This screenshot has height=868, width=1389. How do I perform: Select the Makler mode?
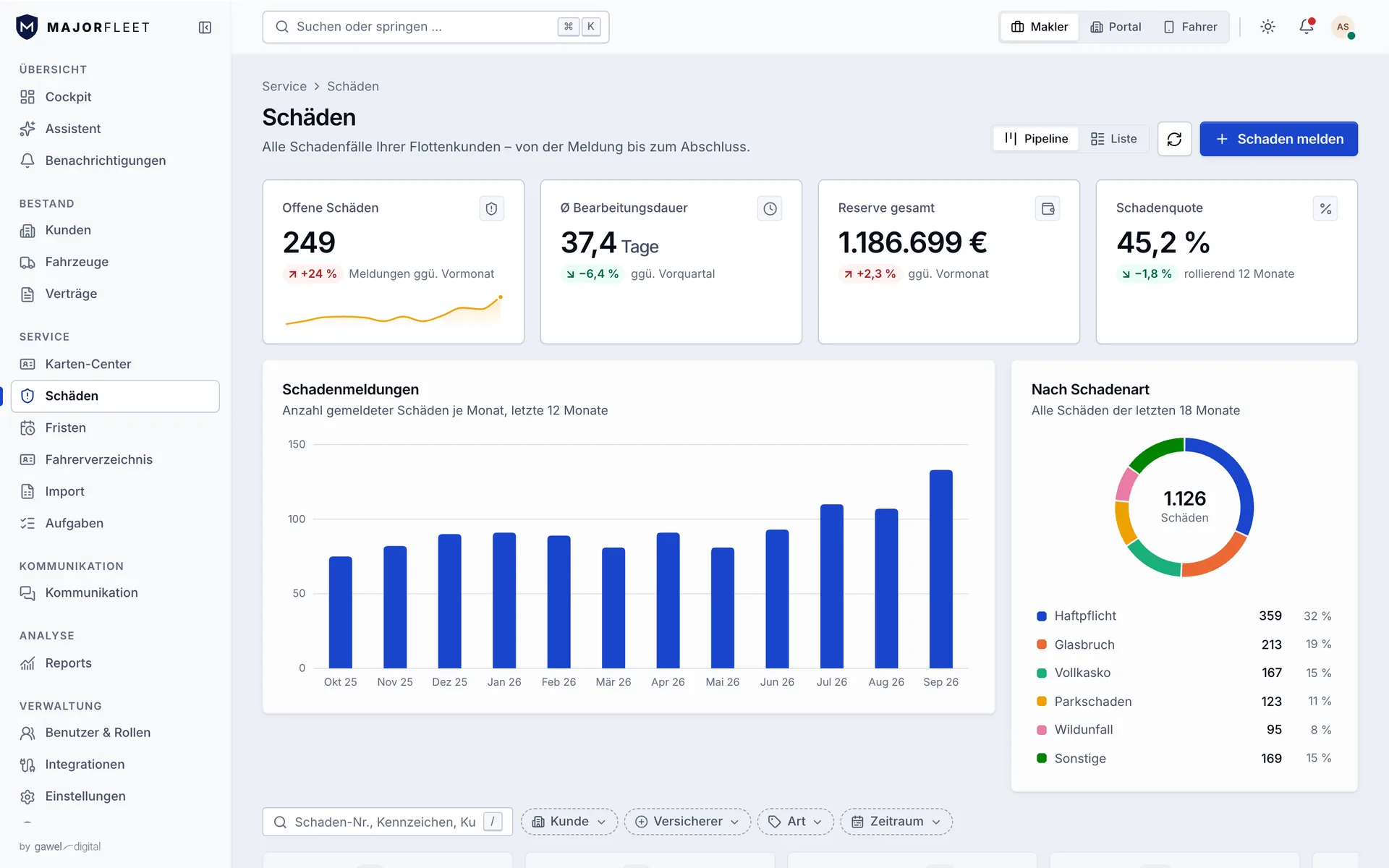(x=1040, y=27)
